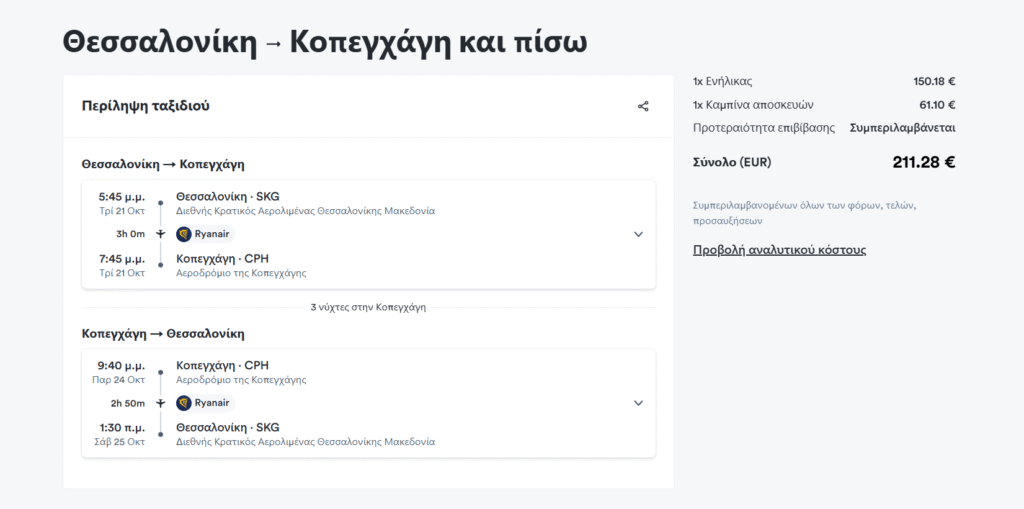Screen dimensions: 1024x509
Task: Click the return section heading Κοπεγχάγη → Θεσσαλονίκη
Action: [163, 333]
